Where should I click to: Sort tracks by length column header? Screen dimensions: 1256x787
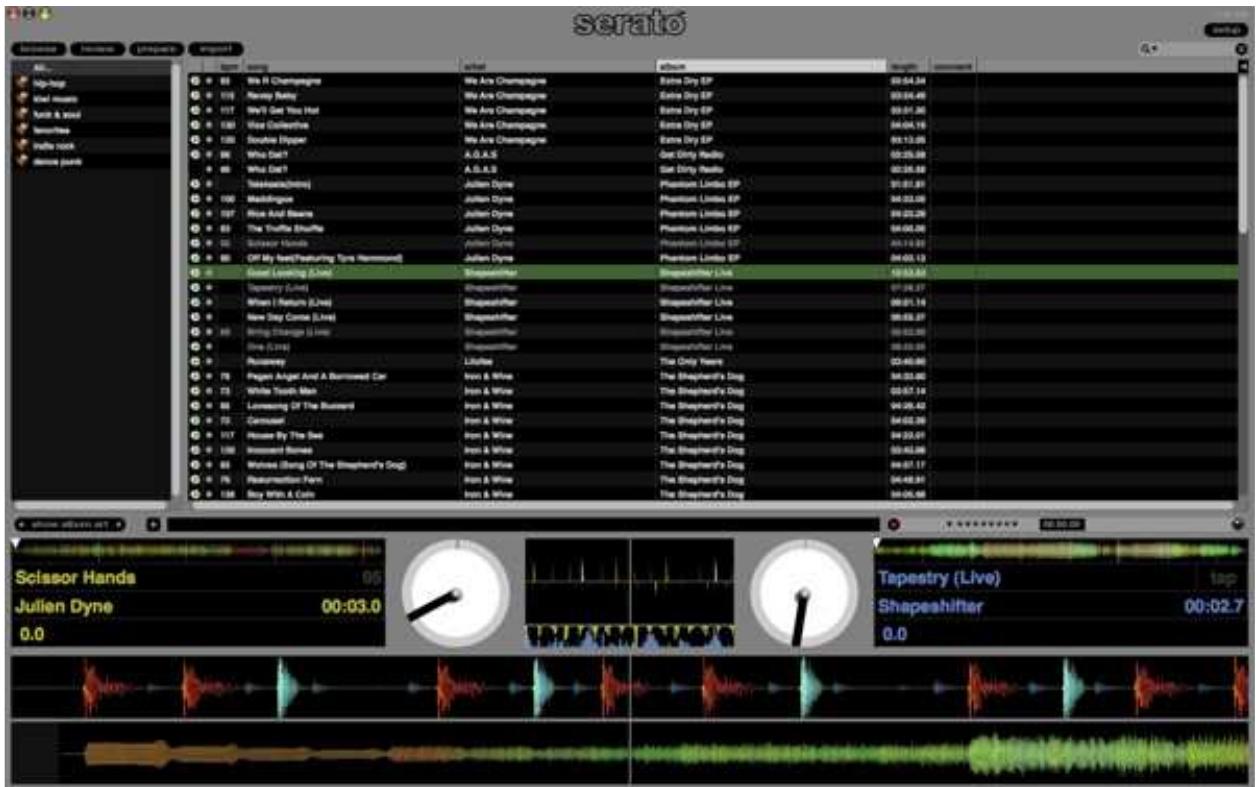coord(909,66)
